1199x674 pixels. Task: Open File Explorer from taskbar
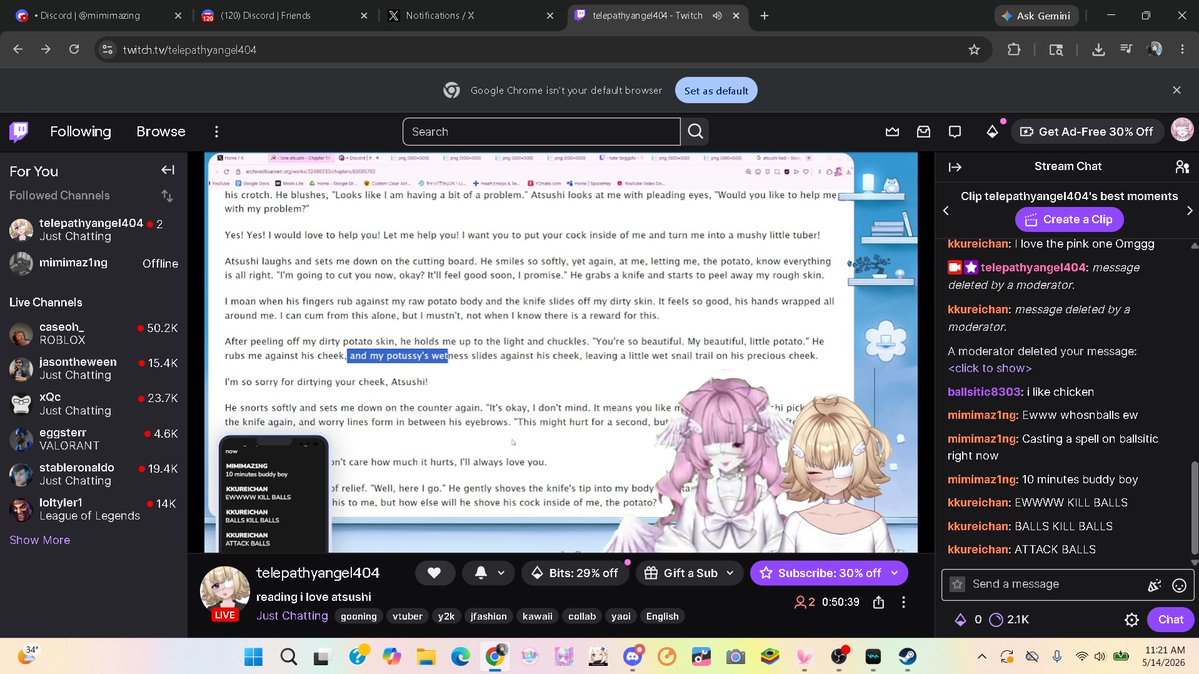tap(426, 656)
